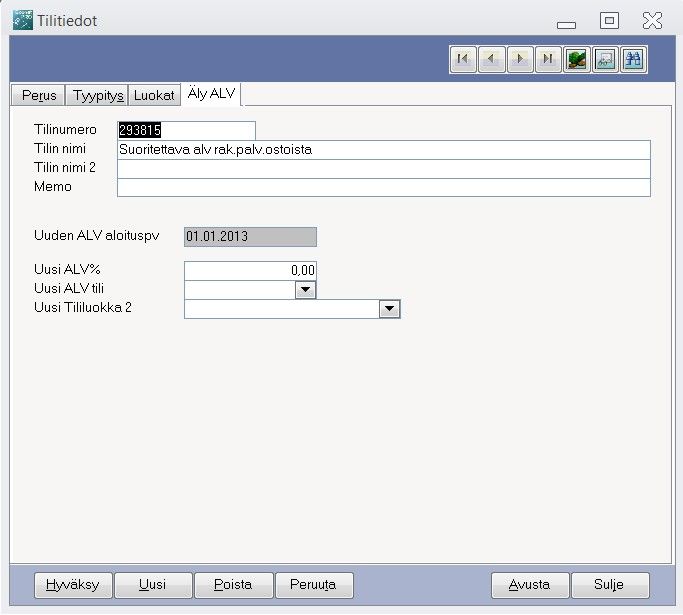Go to first record arrow icon
683x615 pixels.
[463, 59]
